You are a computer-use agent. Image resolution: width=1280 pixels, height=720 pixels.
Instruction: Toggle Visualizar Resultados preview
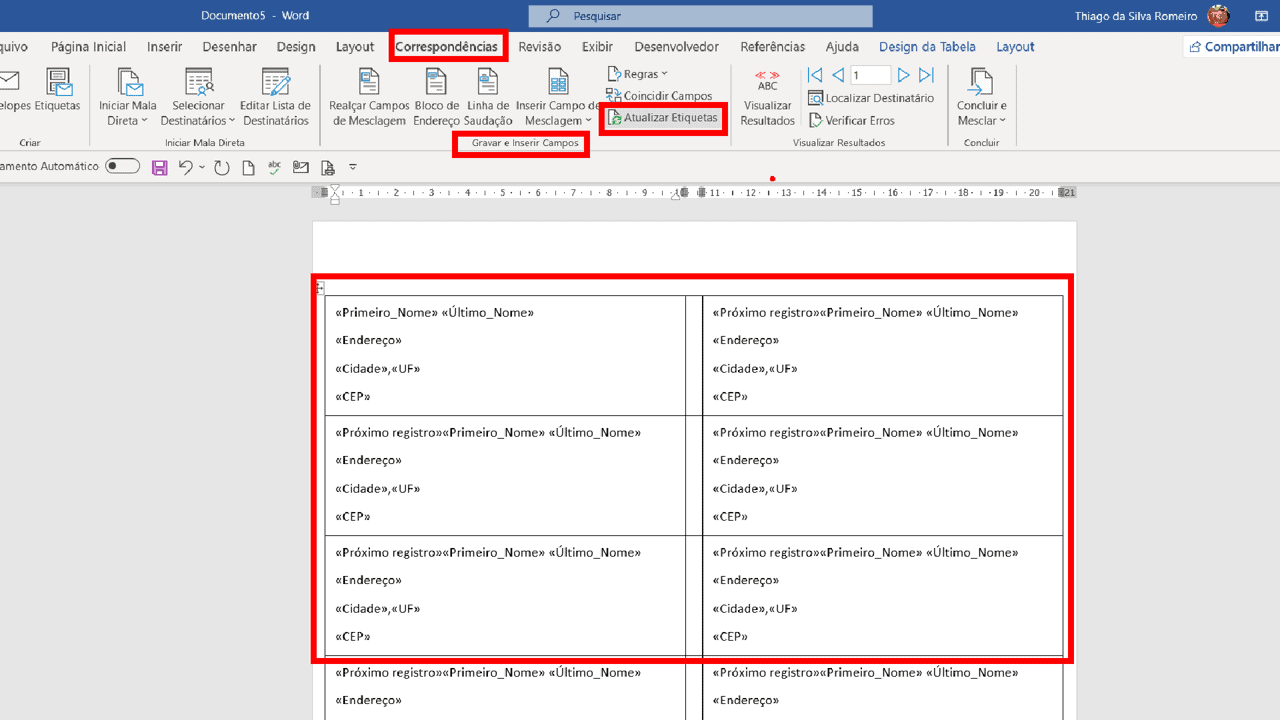tap(767, 97)
